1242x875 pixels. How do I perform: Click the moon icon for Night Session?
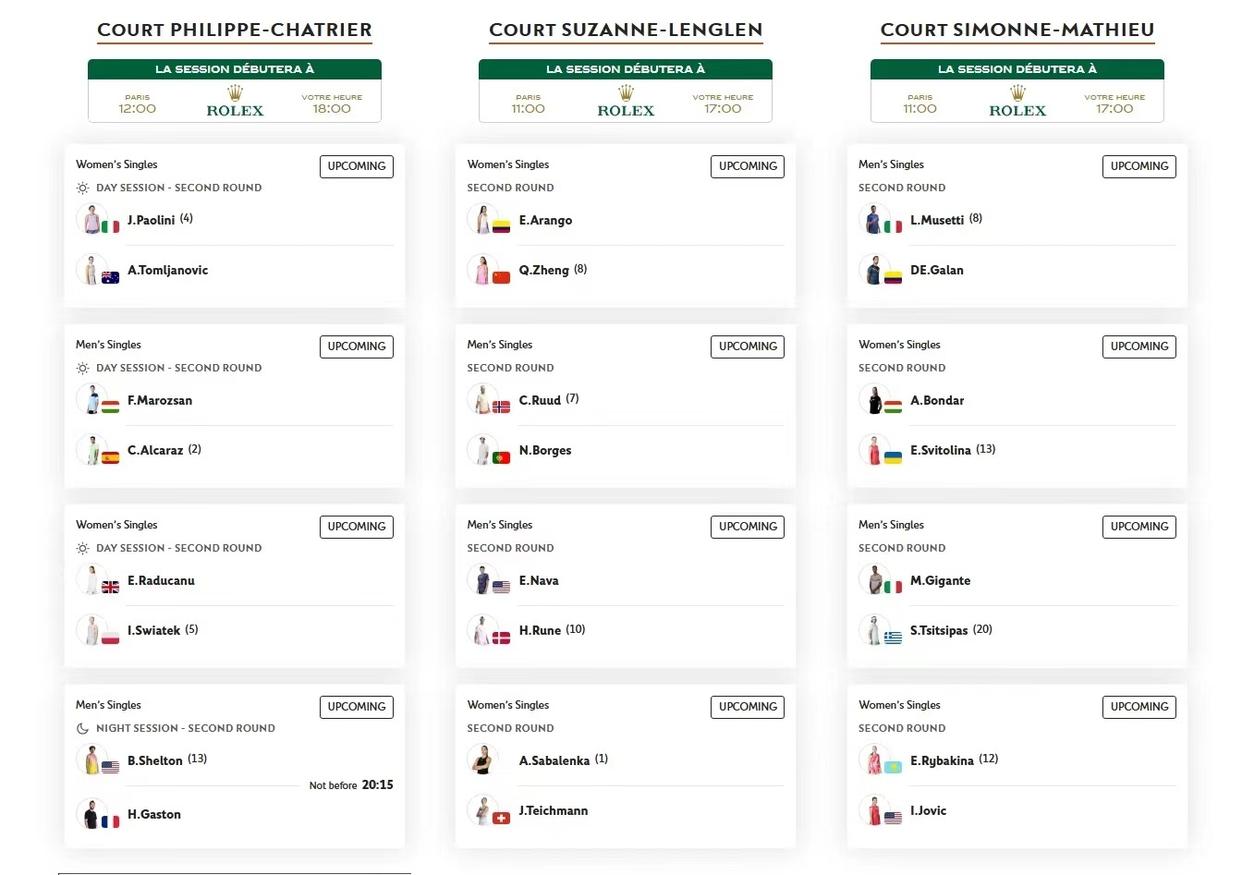click(x=83, y=728)
